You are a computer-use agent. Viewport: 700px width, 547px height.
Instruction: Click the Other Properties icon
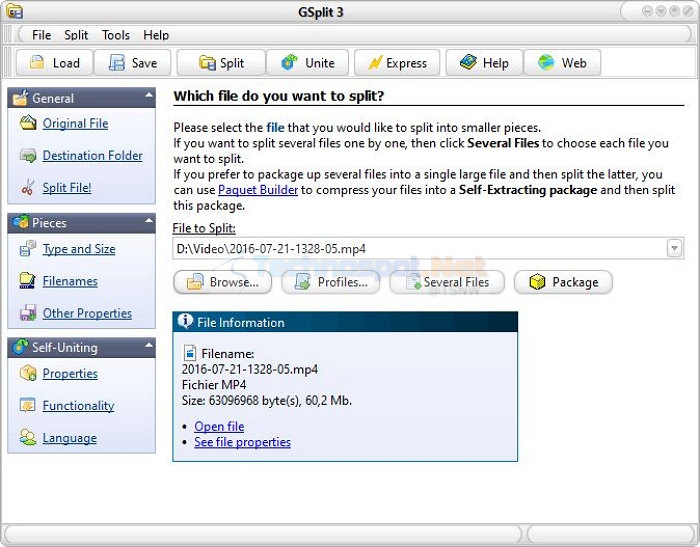[x=28, y=313]
